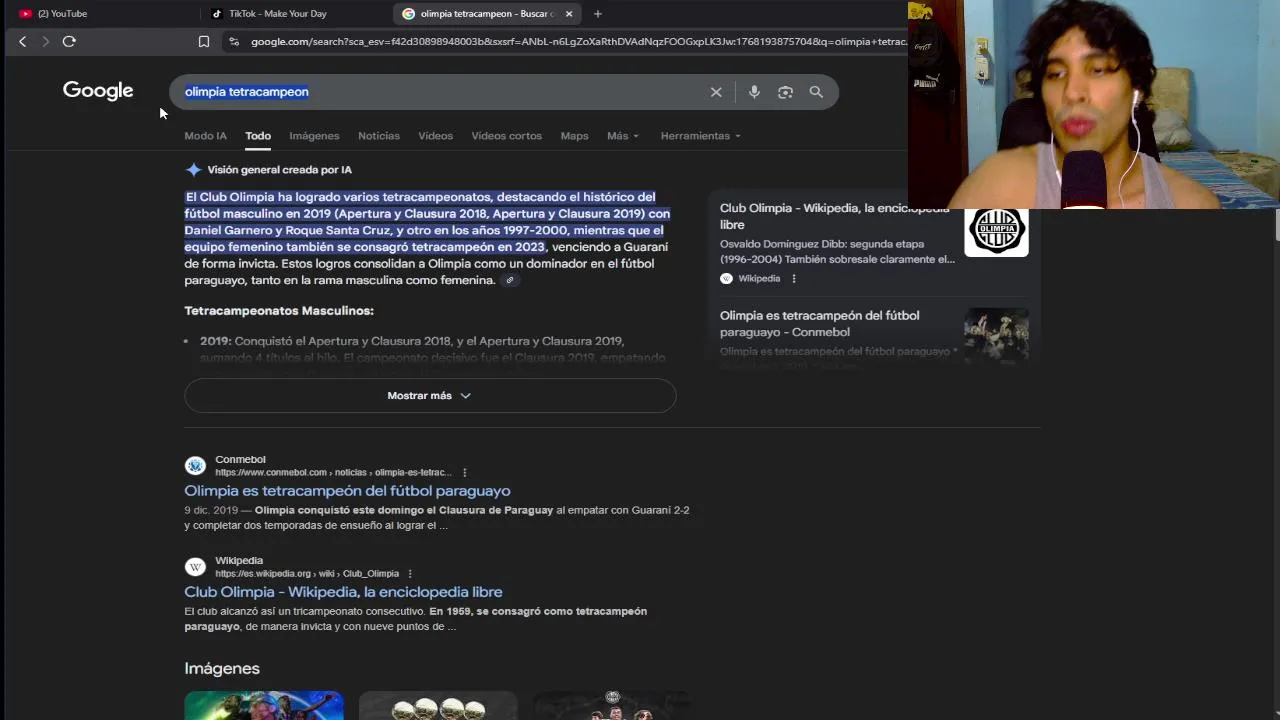
Task: Open Conmebol tetracampeón source card title
Action: click(819, 323)
